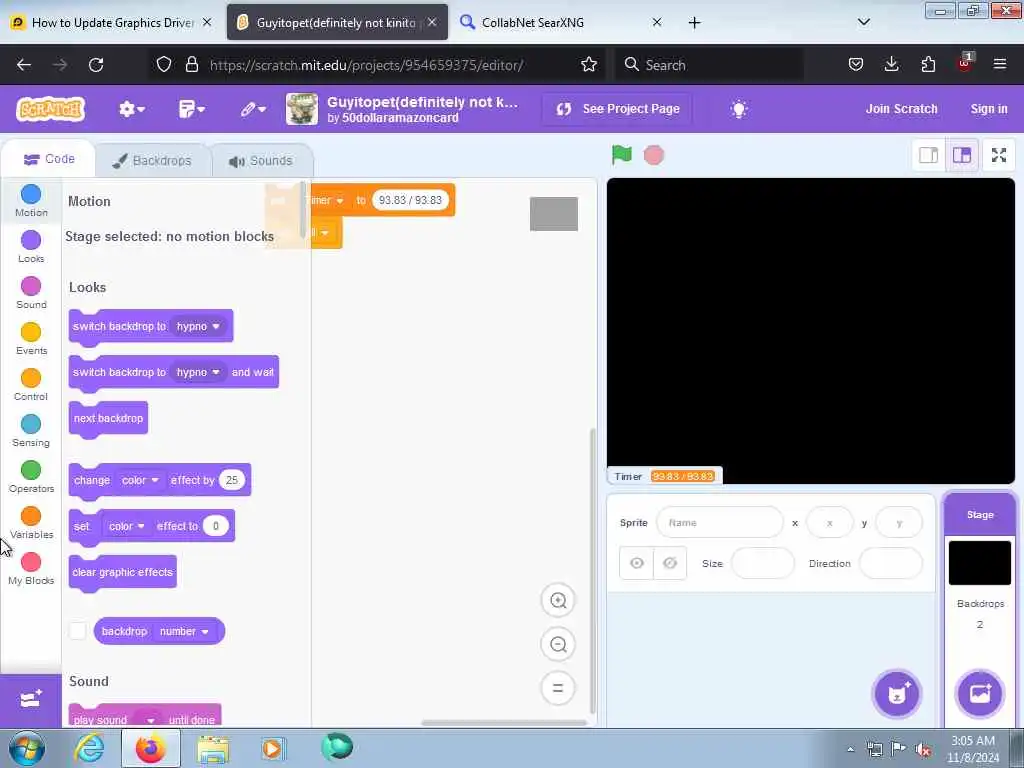Open hypno dropdown on switch backdrop block
This screenshot has width=1024, height=768.
(x=198, y=326)
